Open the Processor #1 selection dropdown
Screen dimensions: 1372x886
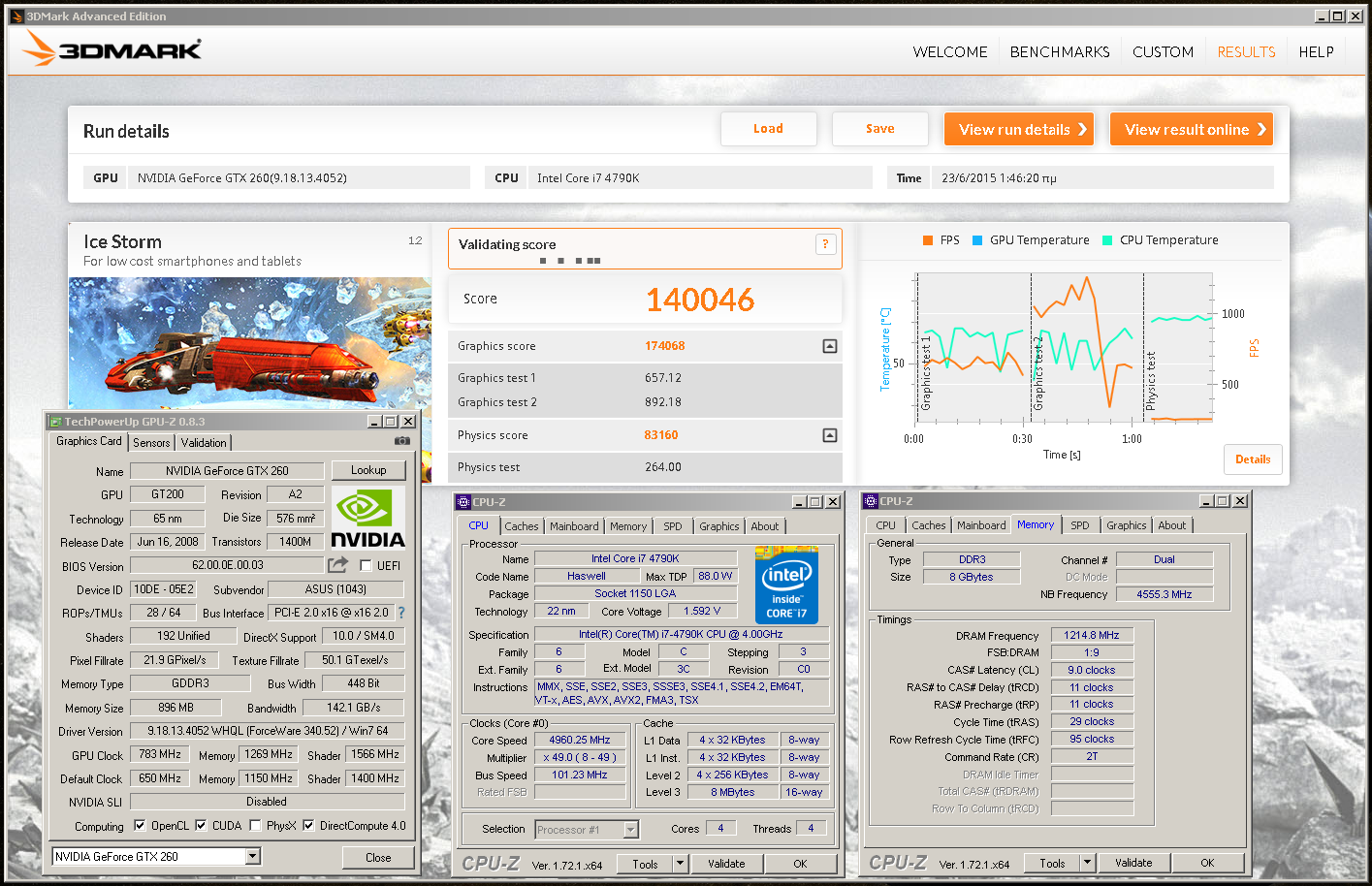tap(631, 829)
